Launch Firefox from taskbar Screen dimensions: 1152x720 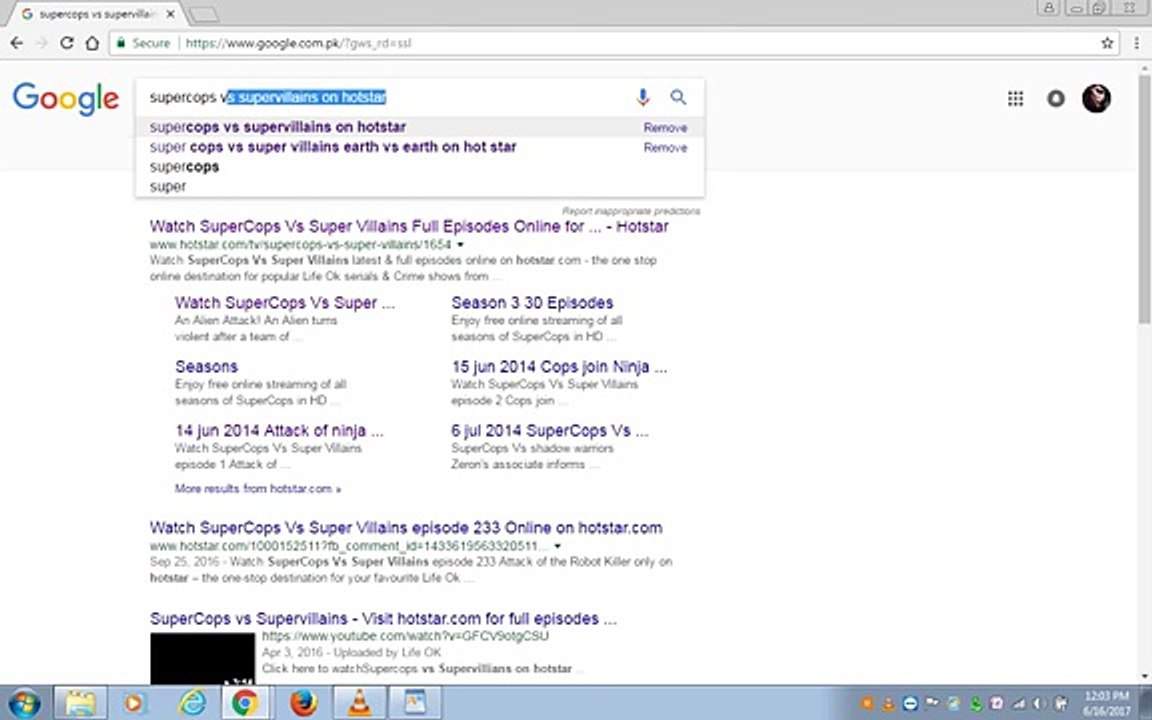pos(303,703)
